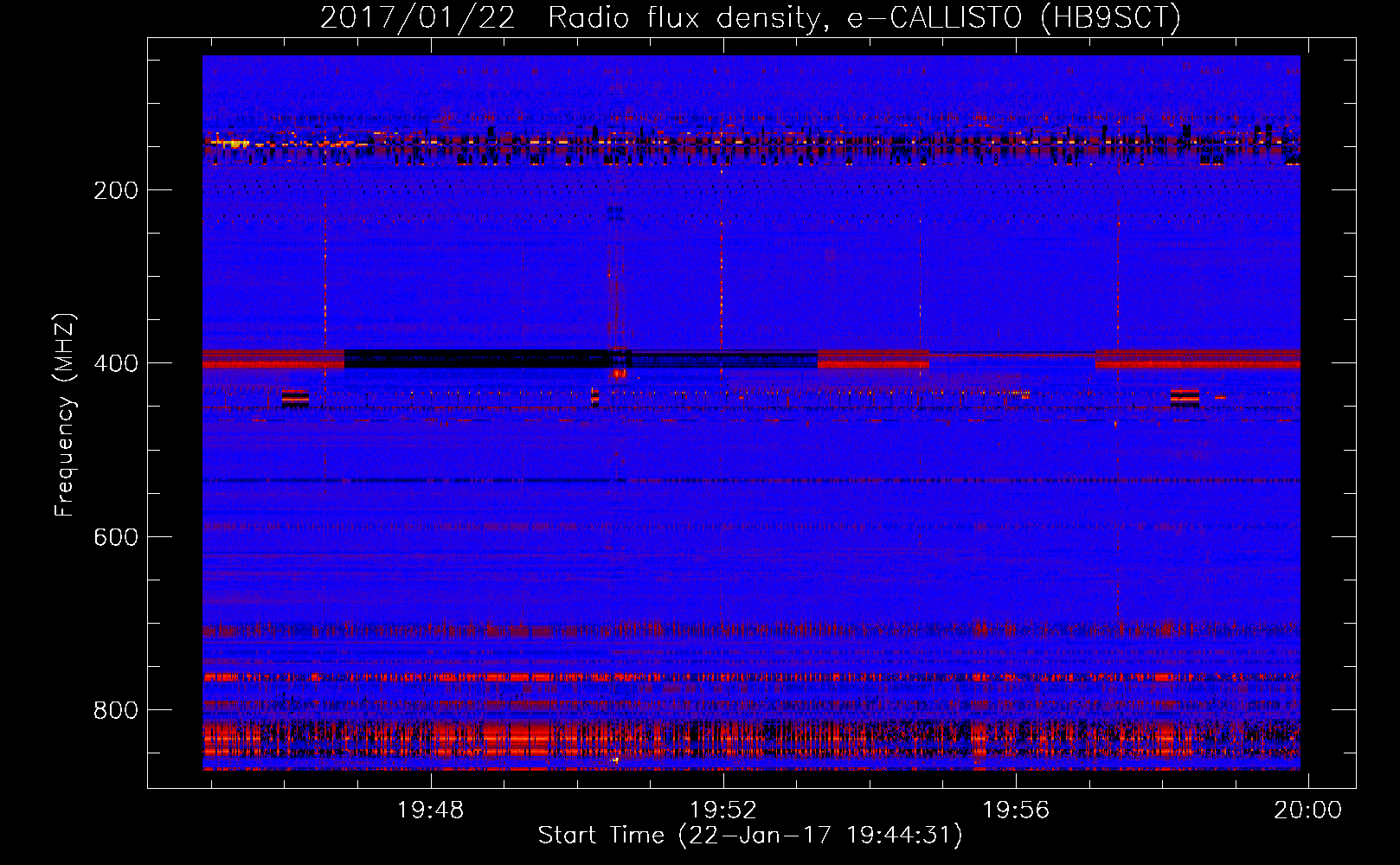Click the Start Time axis caption
Image resolution: width=1400 pixels, height=865 pixels.
pos(750,836)
